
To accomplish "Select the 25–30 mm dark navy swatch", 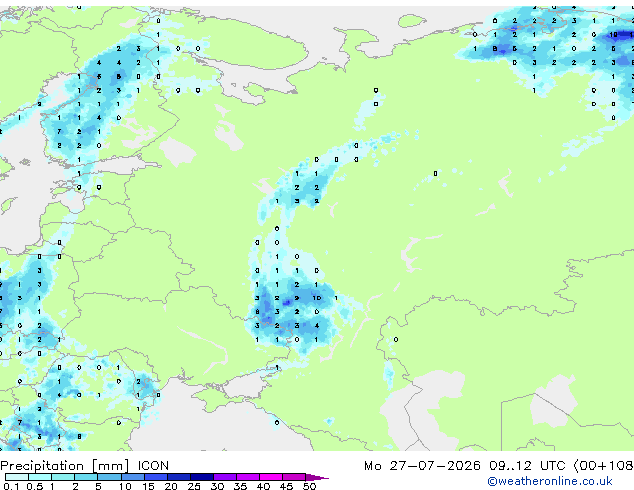I will click(x=202, y=477).
